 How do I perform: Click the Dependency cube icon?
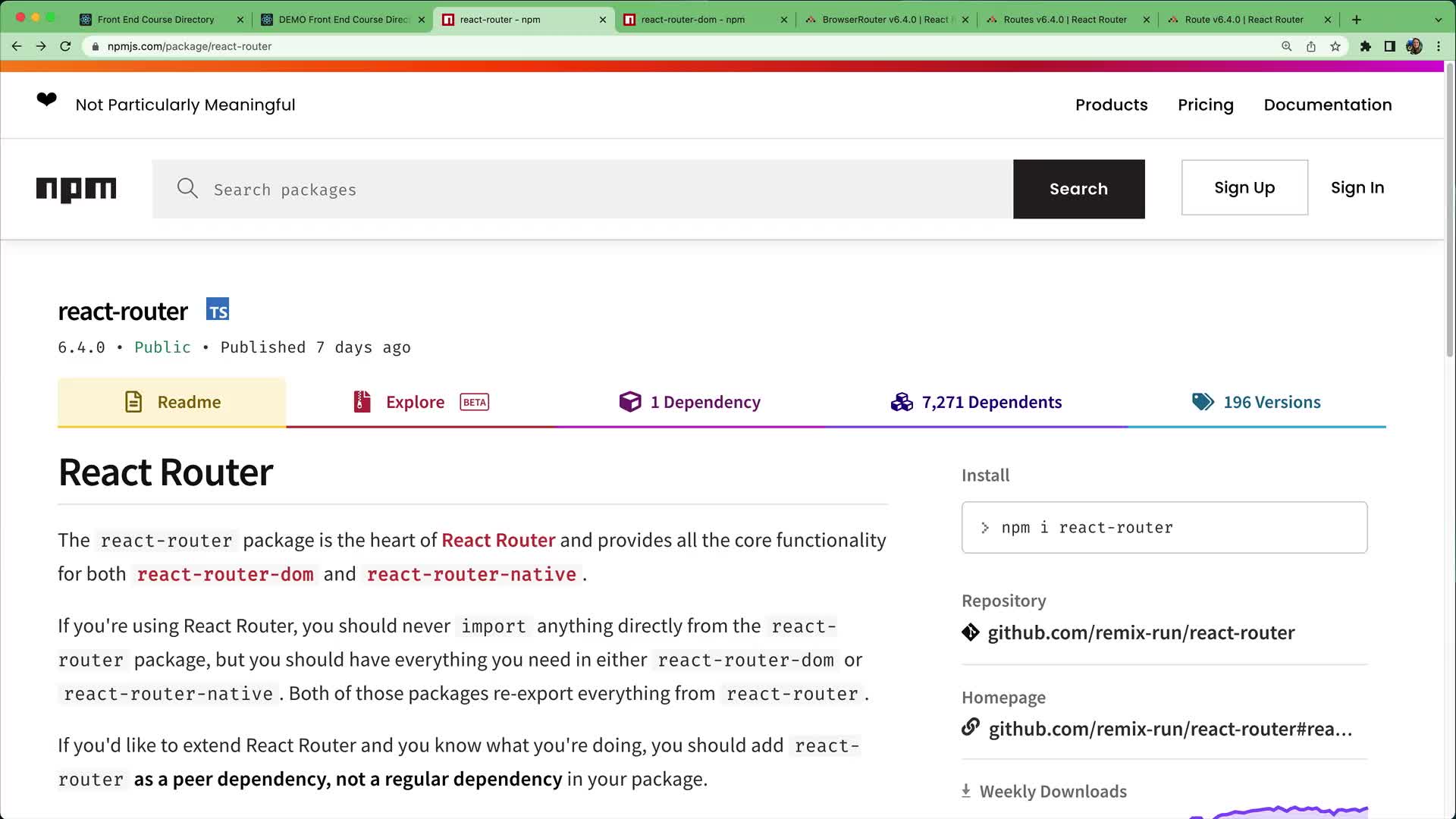pos(630,402)
